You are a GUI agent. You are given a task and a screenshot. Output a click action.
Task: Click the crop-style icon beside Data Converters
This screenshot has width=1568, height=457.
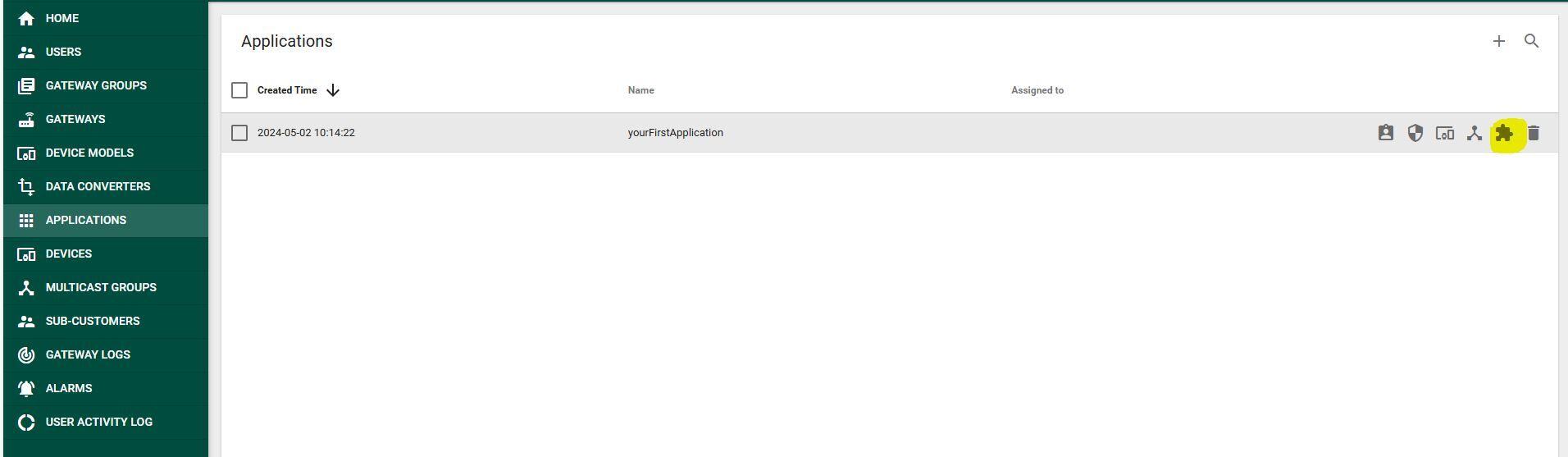(26, 186)
